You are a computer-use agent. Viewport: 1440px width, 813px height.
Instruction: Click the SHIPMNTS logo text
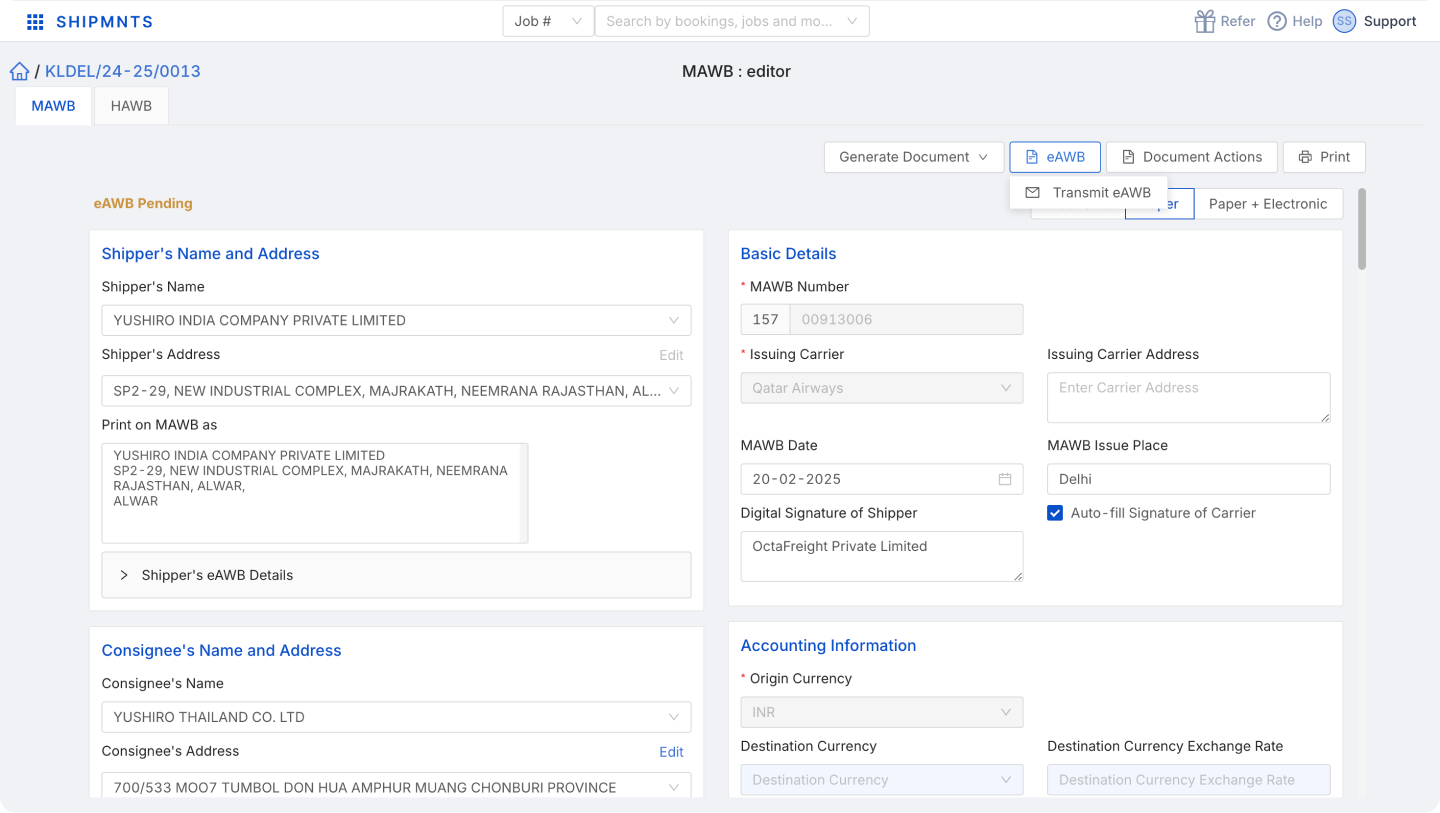[105, 22]
